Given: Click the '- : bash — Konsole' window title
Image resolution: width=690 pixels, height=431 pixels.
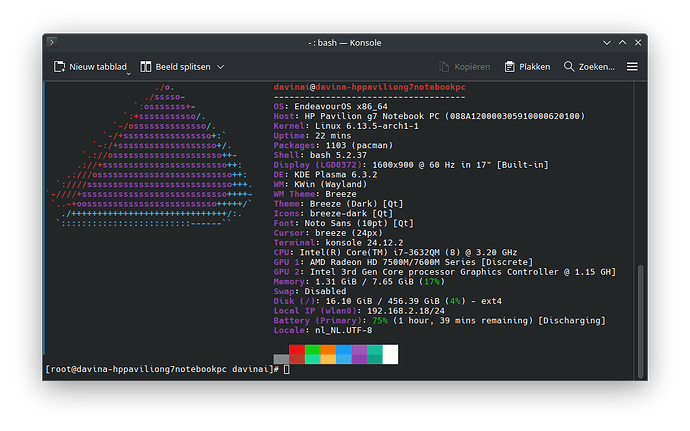Looking at the screenshot, I should tap(345, 43).
